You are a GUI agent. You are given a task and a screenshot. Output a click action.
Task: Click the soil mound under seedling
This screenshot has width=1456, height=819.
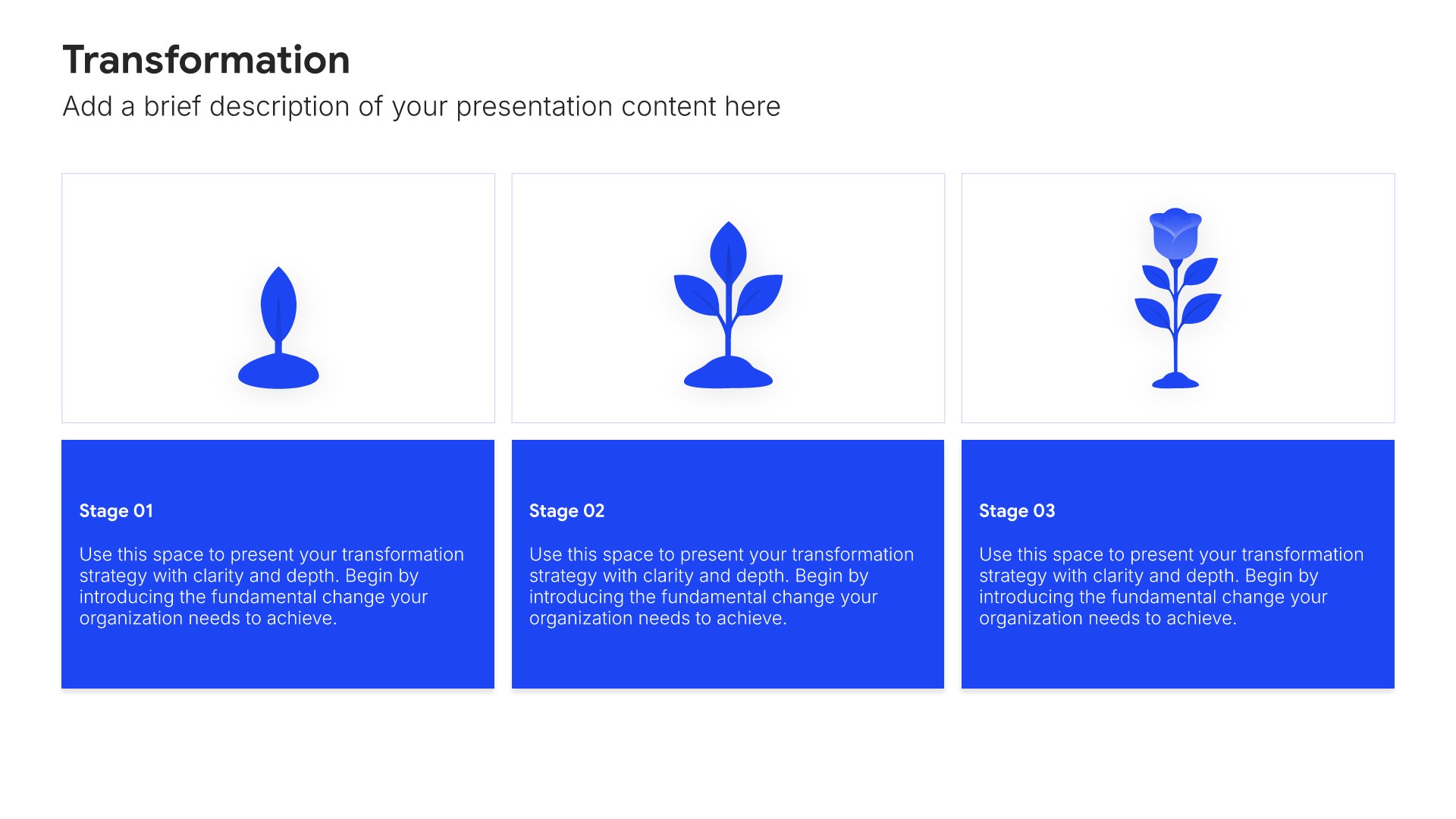(x=278, y=371)
